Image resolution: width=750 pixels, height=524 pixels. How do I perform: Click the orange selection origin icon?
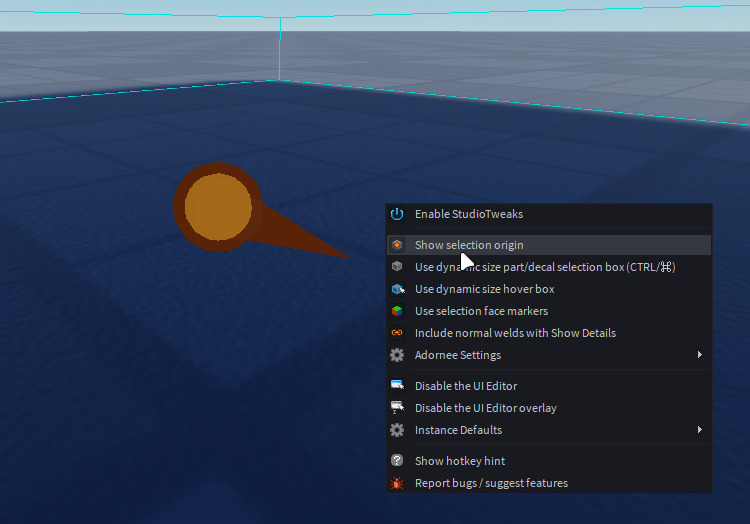(x=397, y=245)
